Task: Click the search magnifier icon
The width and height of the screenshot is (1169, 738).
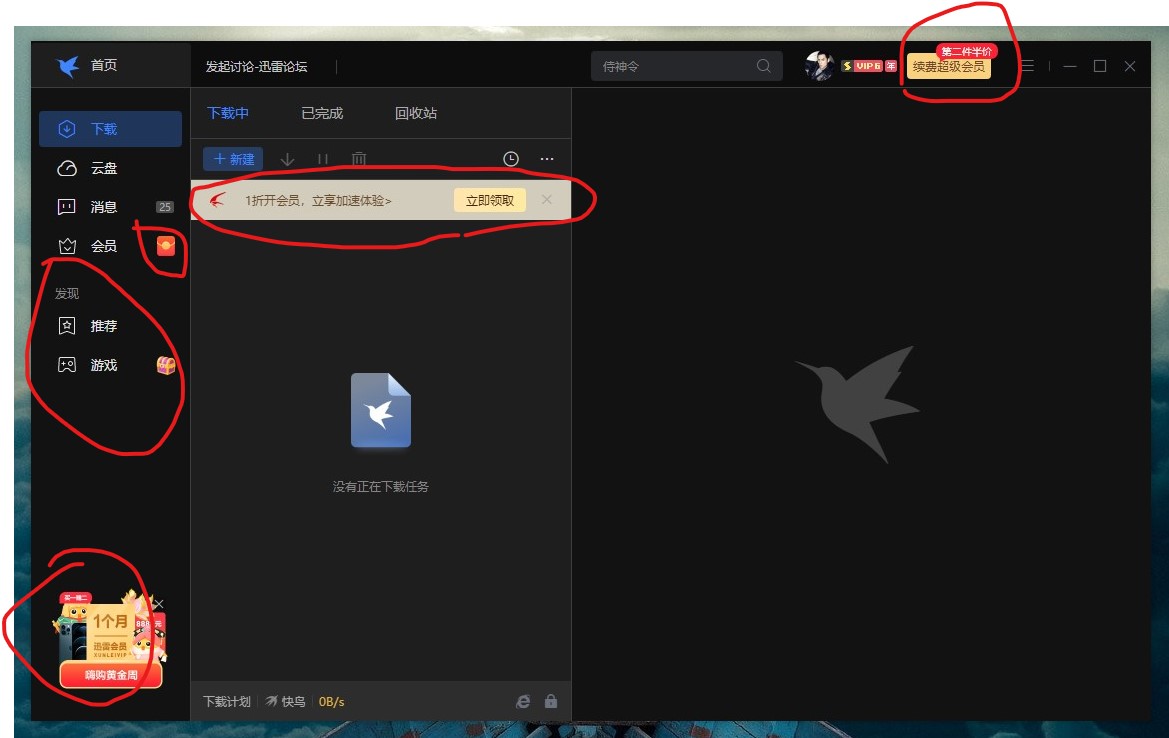Action: coord(763,66)
